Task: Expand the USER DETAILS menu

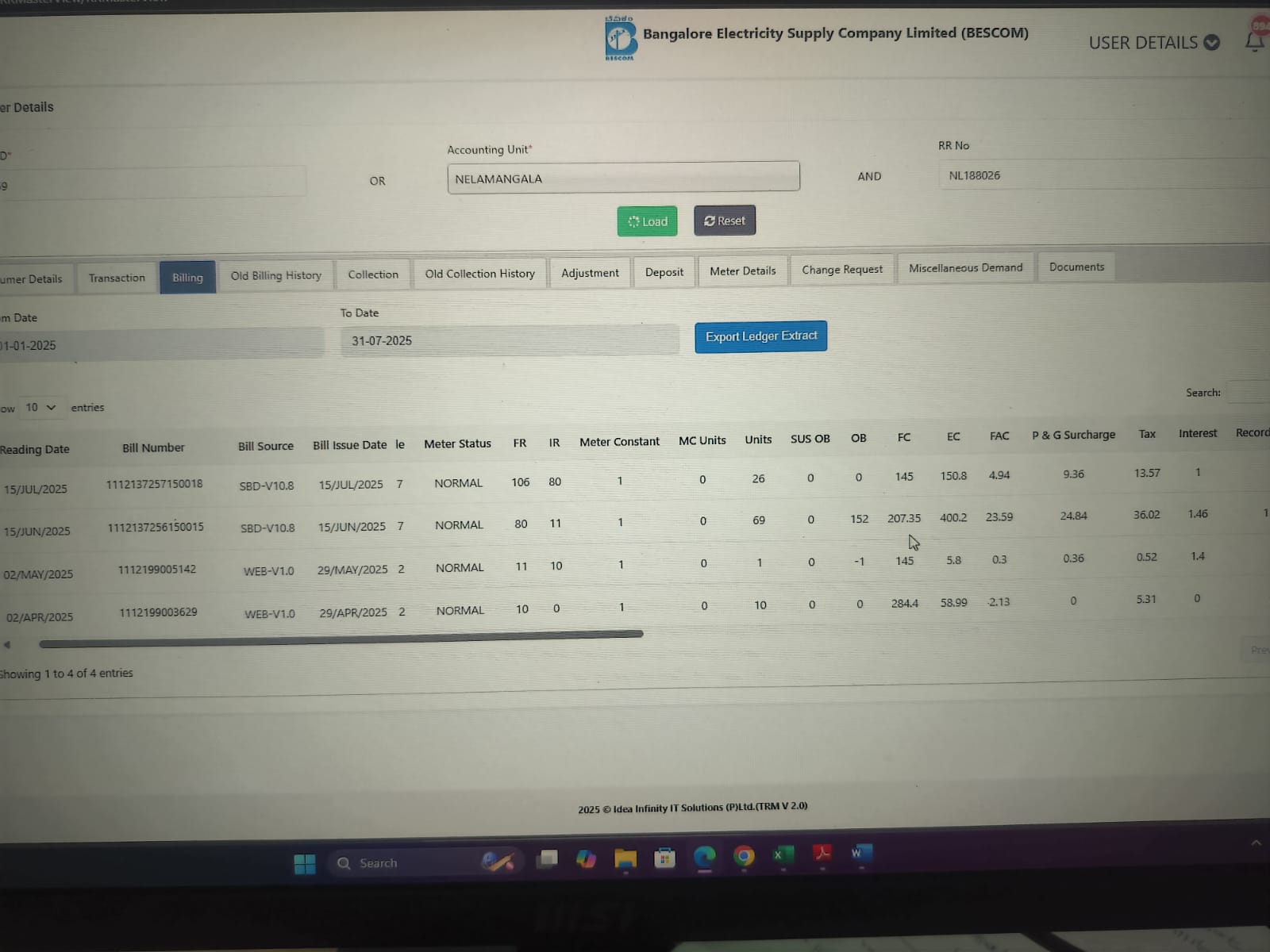Action: (1153, 43)
